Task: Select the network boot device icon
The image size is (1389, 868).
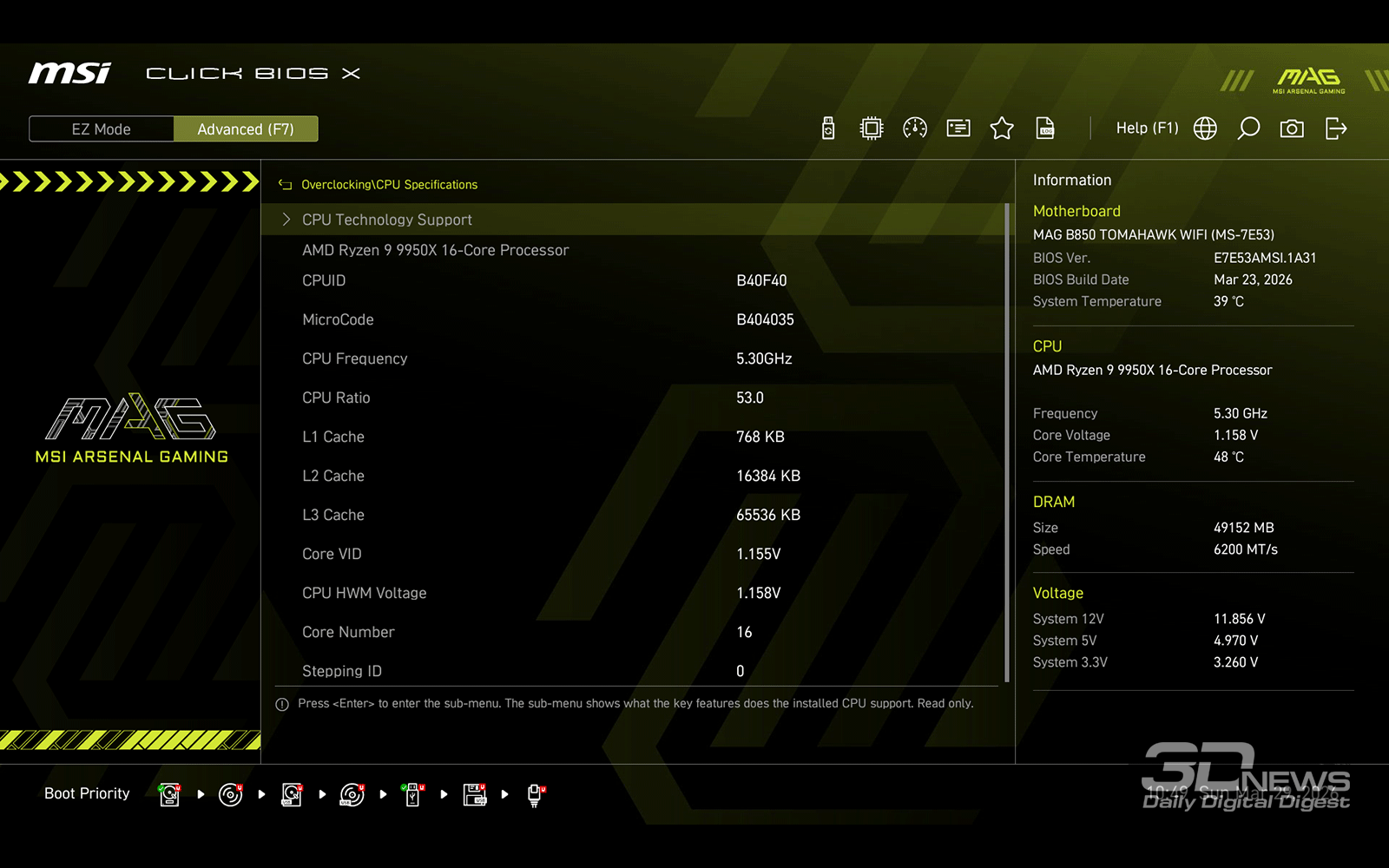Action: (536, 794)
